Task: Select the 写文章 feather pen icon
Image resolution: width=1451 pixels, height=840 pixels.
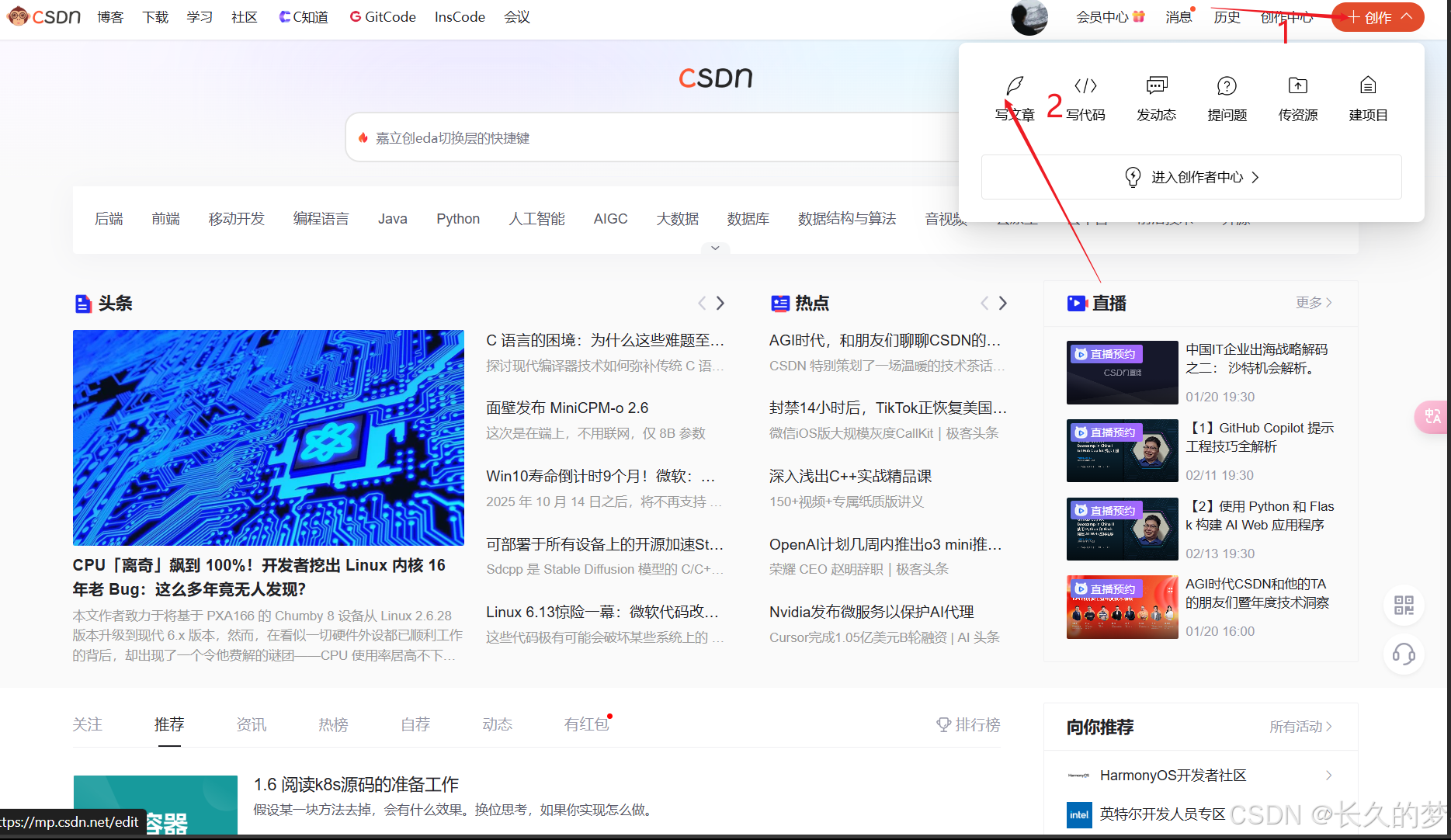Action: click(x=1013, y=86)
